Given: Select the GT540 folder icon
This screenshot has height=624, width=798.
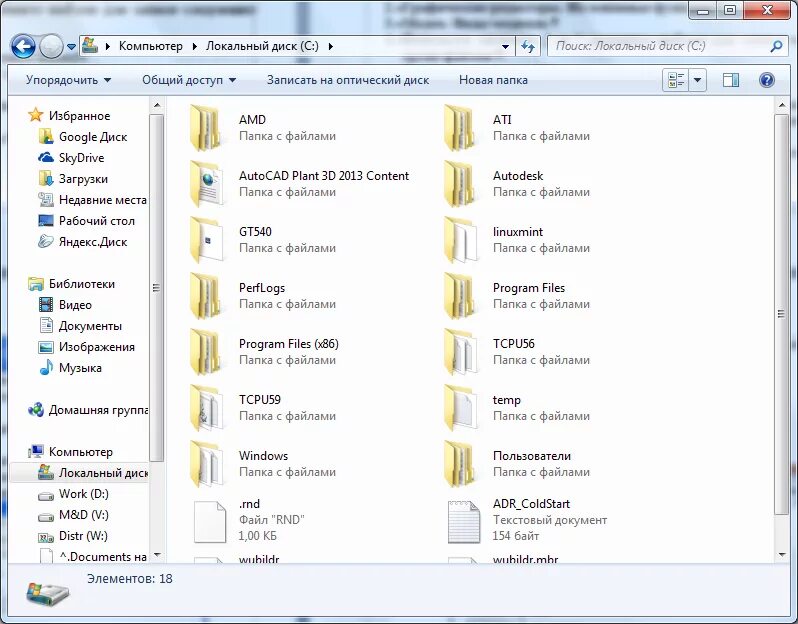Looking at the screenshot, I should (x=207, y=240).
